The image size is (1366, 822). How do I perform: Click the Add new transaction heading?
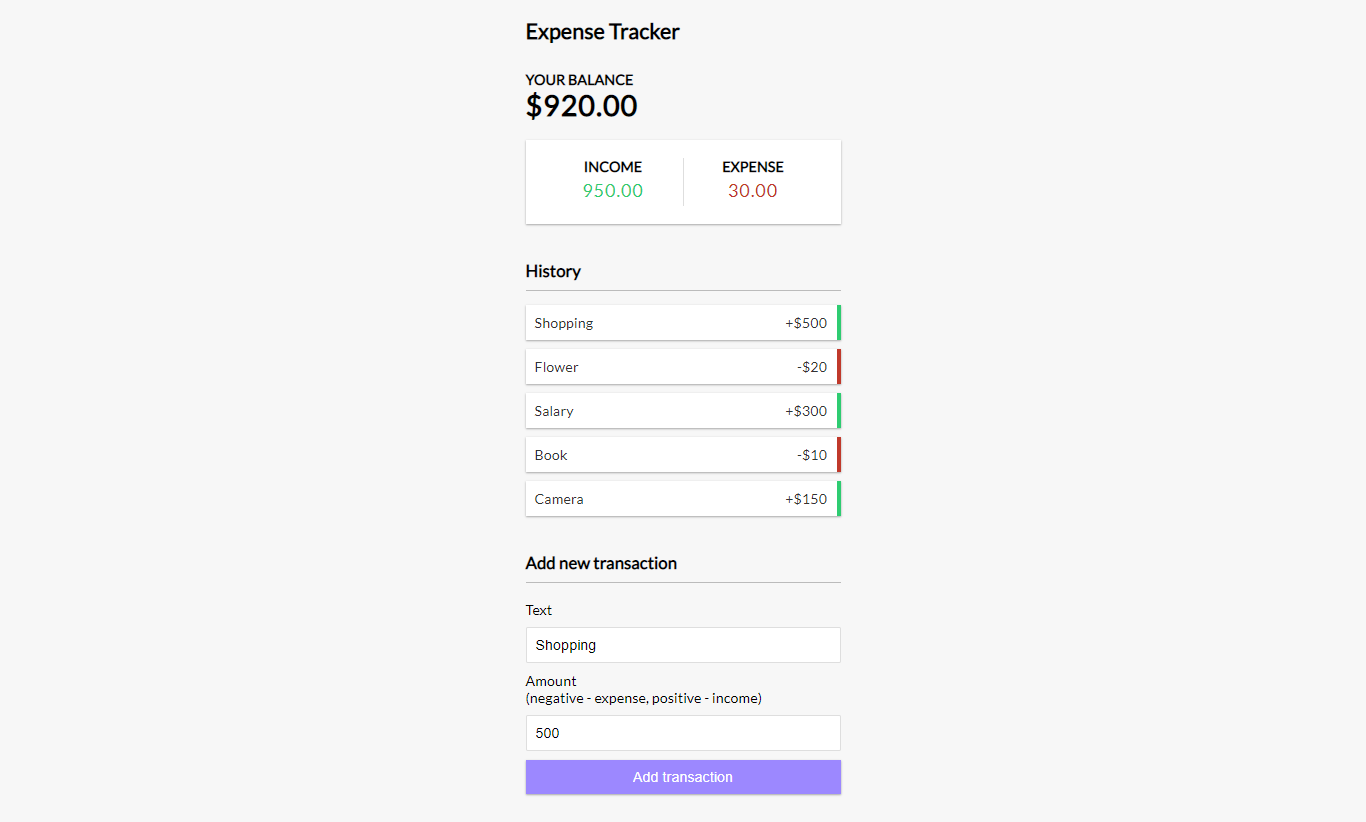coord(601,563)
